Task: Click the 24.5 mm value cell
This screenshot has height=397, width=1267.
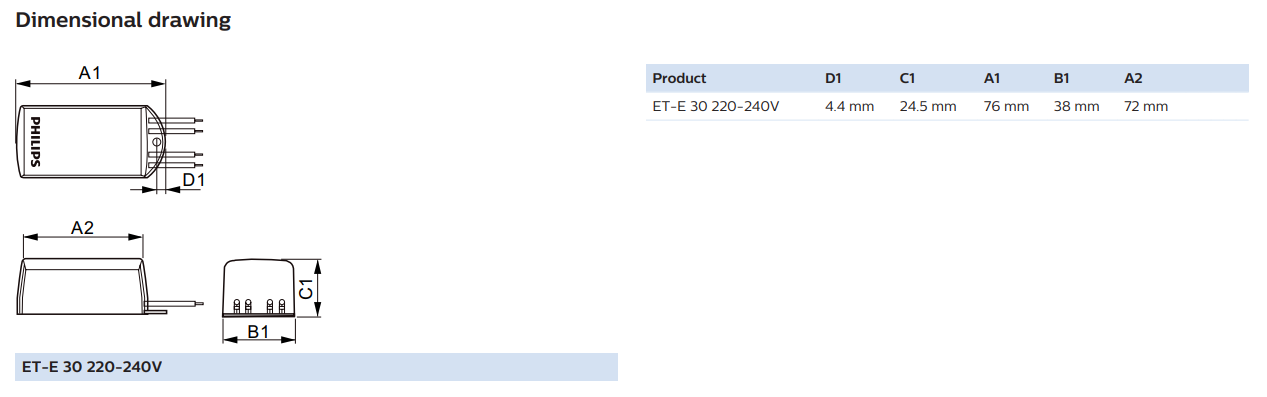Action: pyautogui.click(x=928, y=106)
